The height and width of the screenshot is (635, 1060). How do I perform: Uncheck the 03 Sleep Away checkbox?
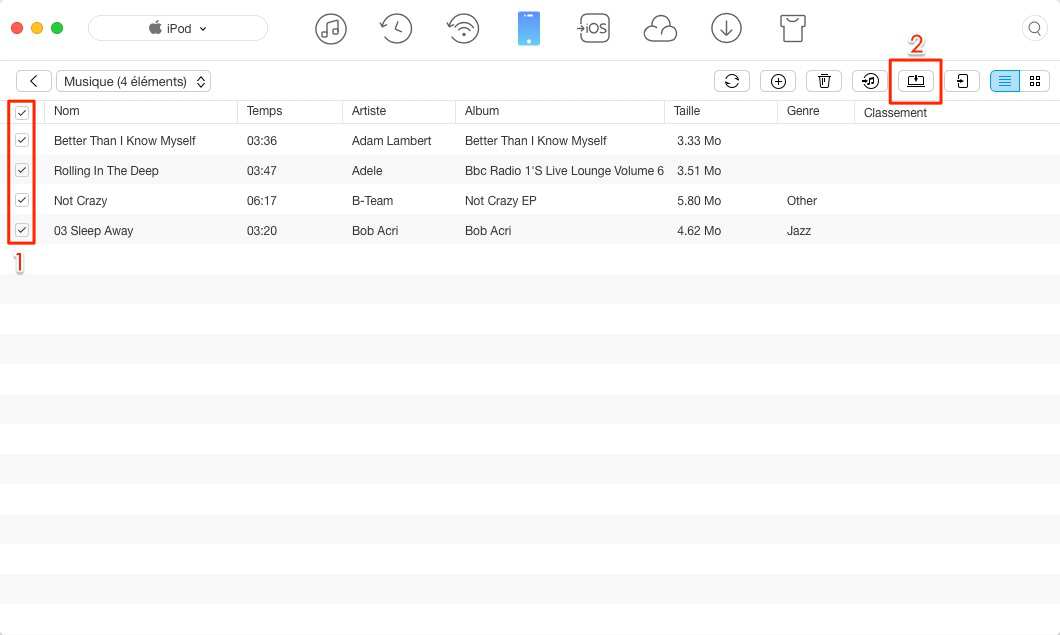coord(22,229)
